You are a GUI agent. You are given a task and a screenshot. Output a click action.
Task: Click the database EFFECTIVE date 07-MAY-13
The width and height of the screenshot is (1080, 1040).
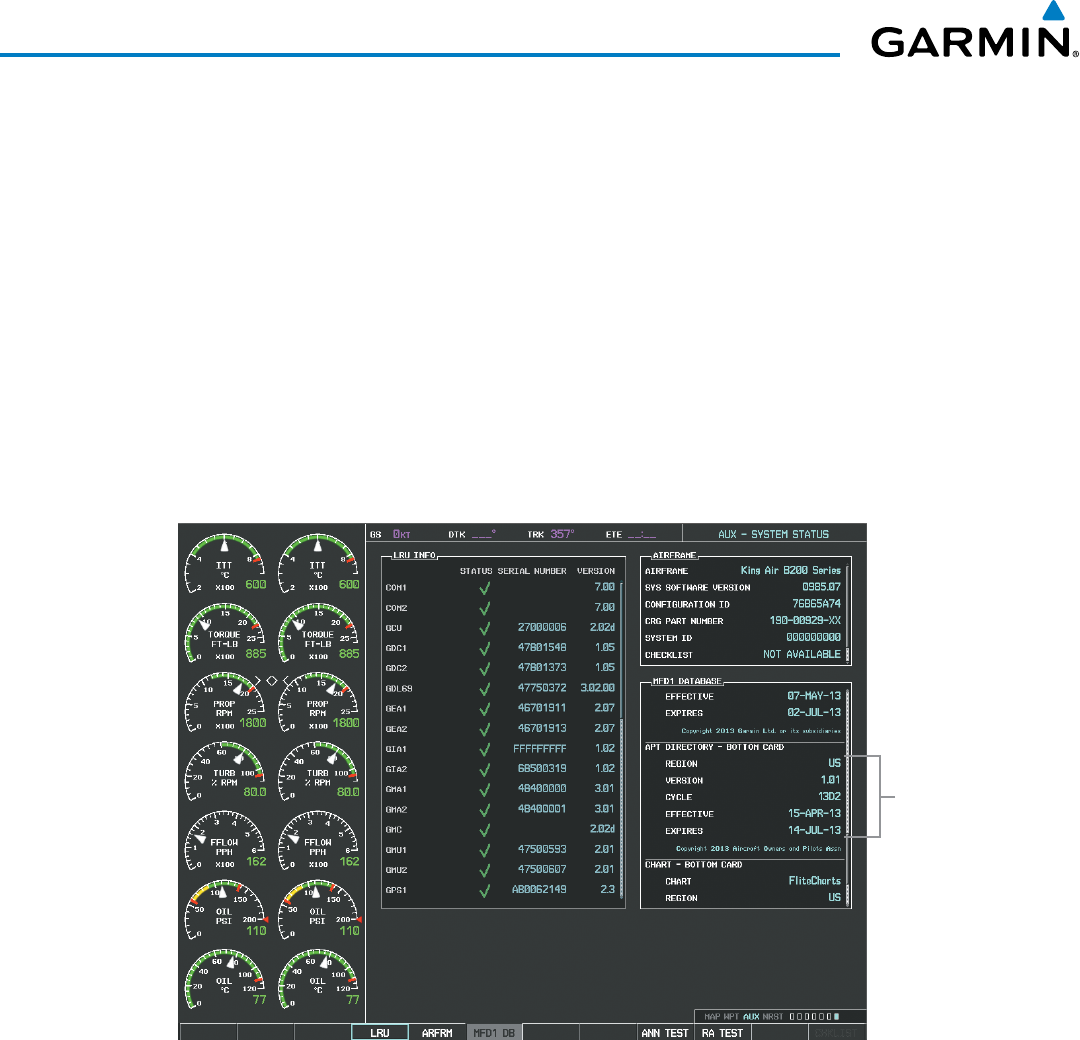point(814,696)
